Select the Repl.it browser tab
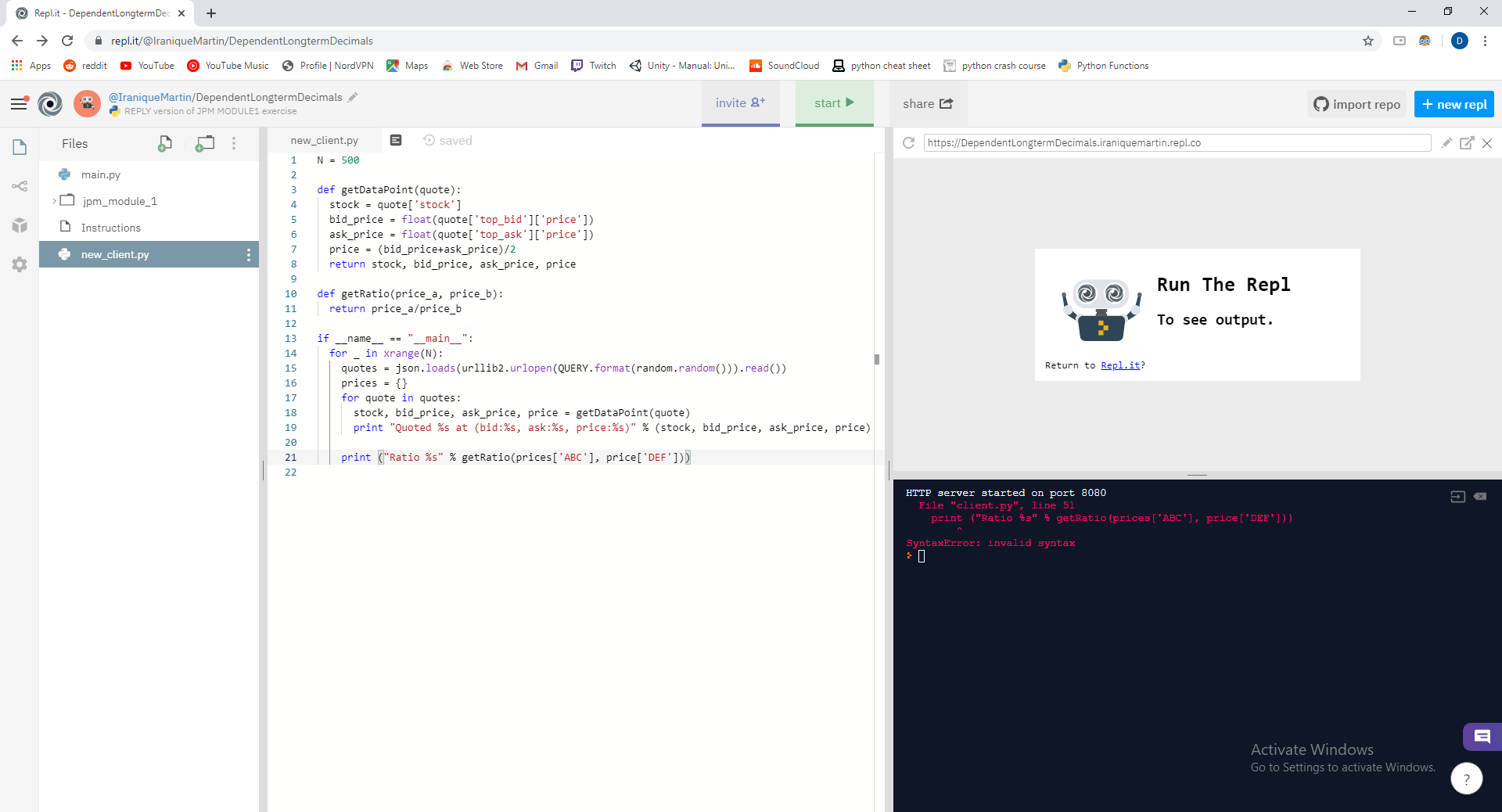Screen dimensions: 1502x812 [102, 13]
